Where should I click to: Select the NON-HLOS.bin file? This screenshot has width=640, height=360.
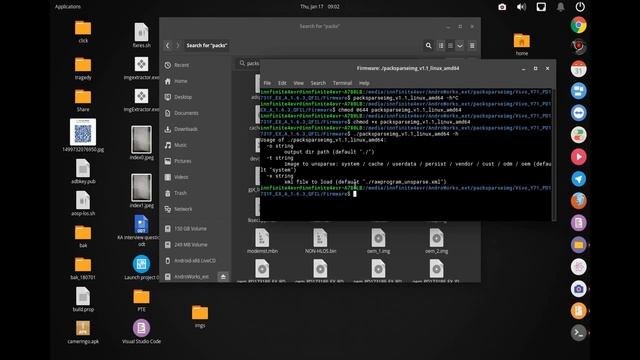(x=320, y=241)
